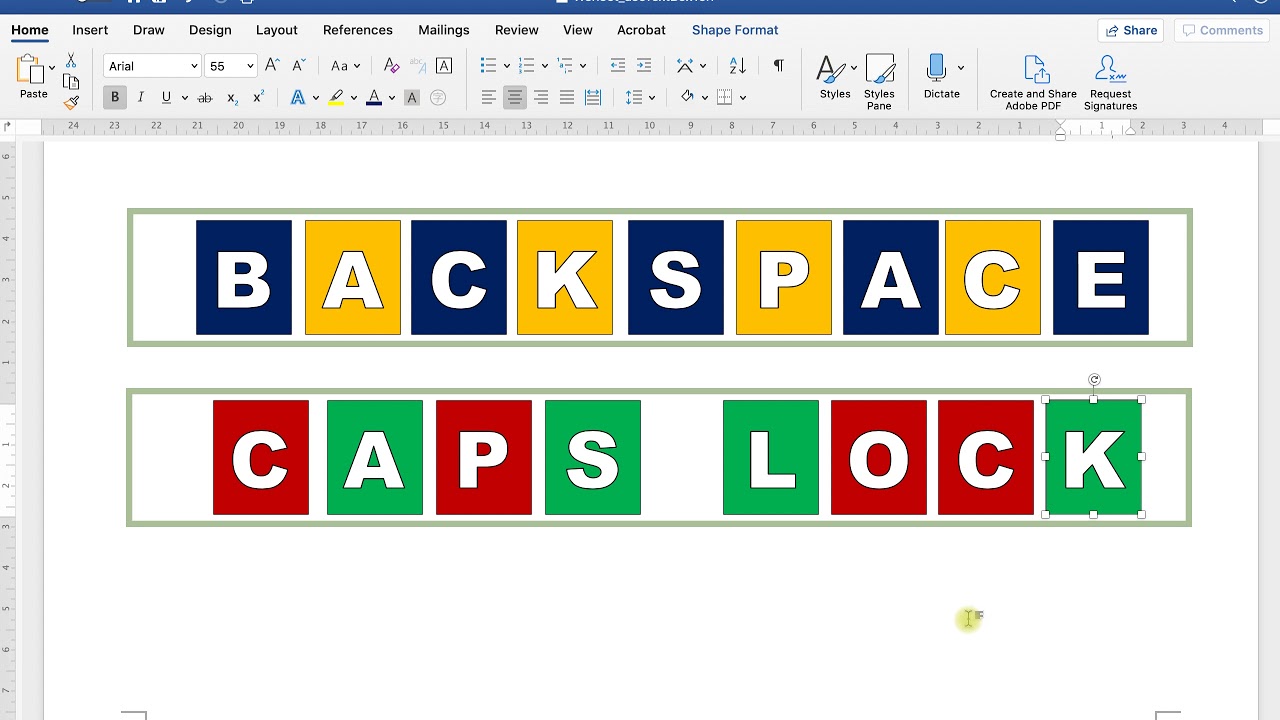Apply distributed alignment to the paragraph
Viewport: 1280px width, 720px height.
click(593, 97)
